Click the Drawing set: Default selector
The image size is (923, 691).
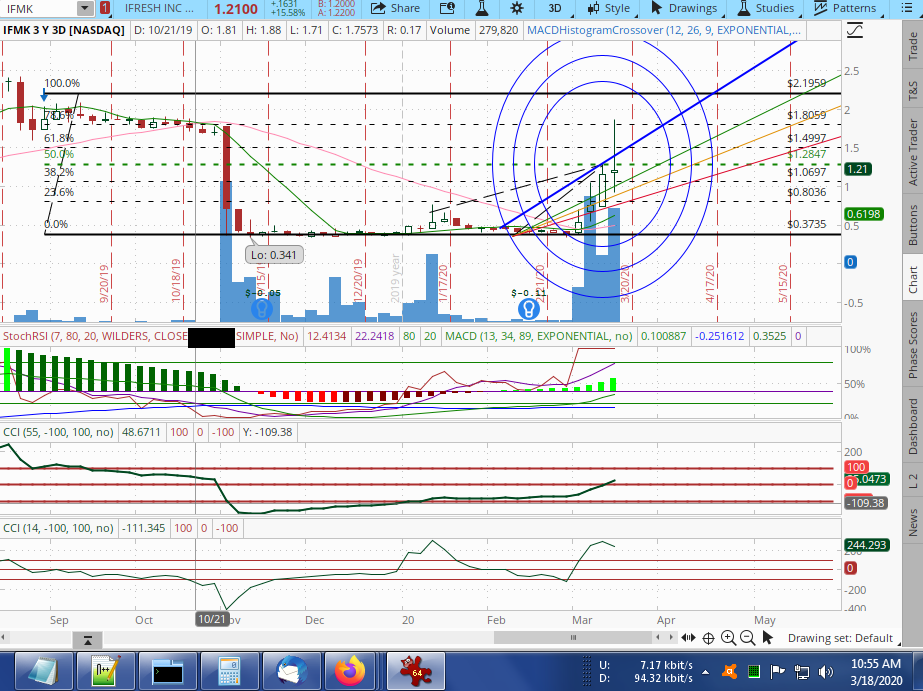840,638
